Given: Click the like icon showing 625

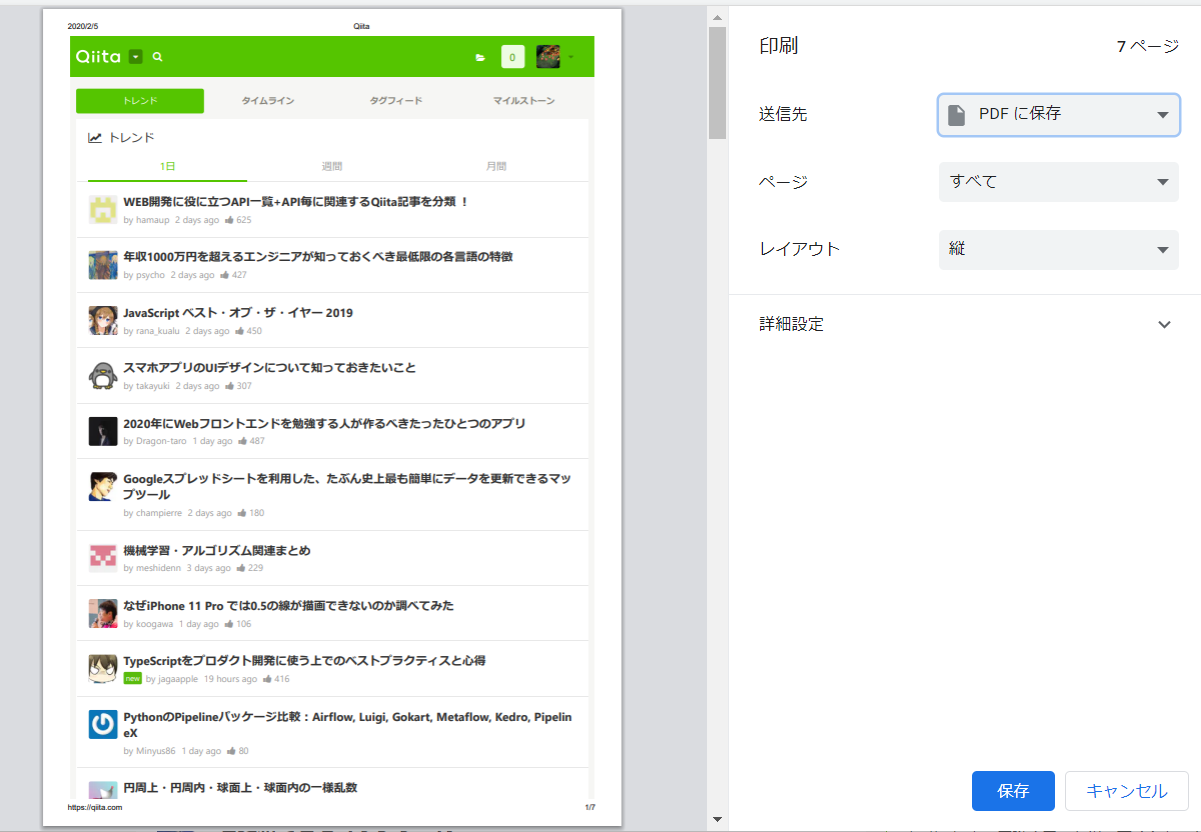Looking at the screenshot, I should pos(229,219).
